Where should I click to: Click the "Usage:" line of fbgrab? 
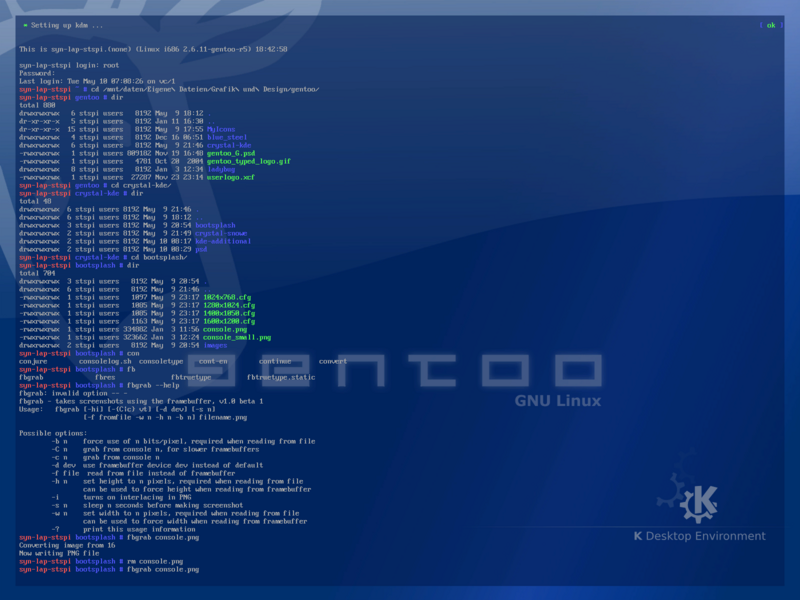coord(117,409)
